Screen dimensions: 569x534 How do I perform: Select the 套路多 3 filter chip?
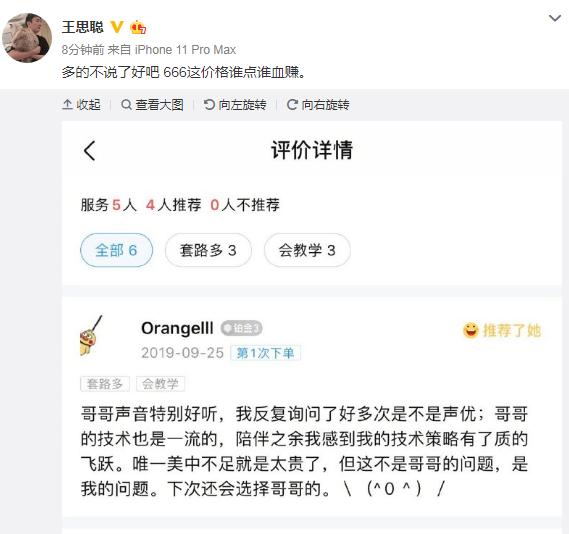coord(208,250)
